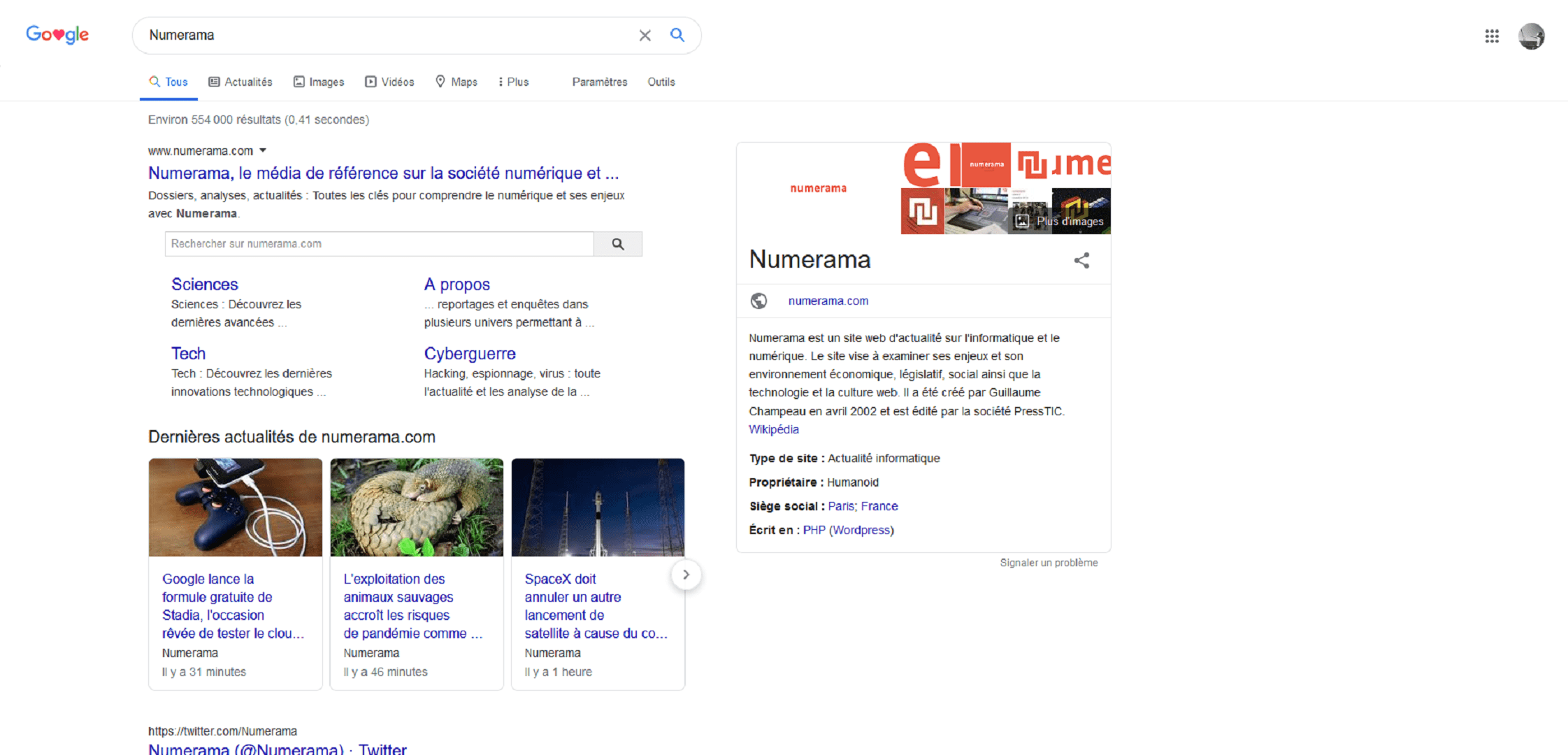1568x755 pixels.
Task: Open Paramètres menu
Action: (600, 82)
